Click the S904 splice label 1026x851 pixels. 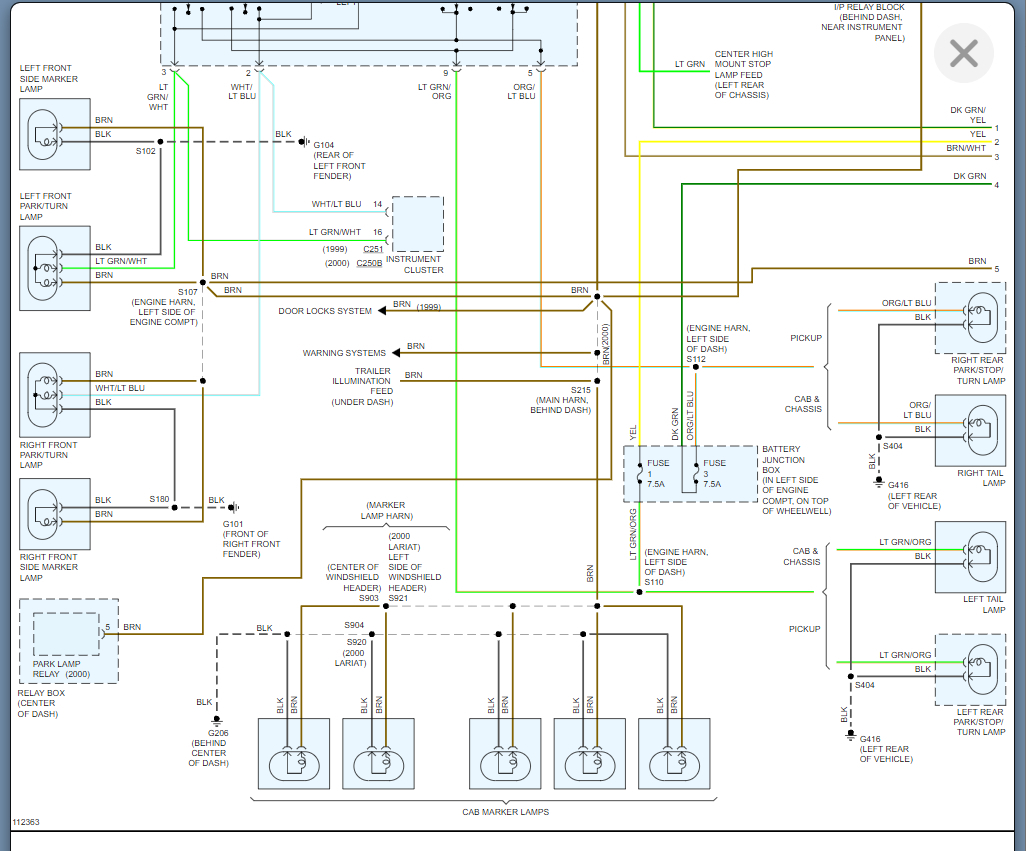354,625
